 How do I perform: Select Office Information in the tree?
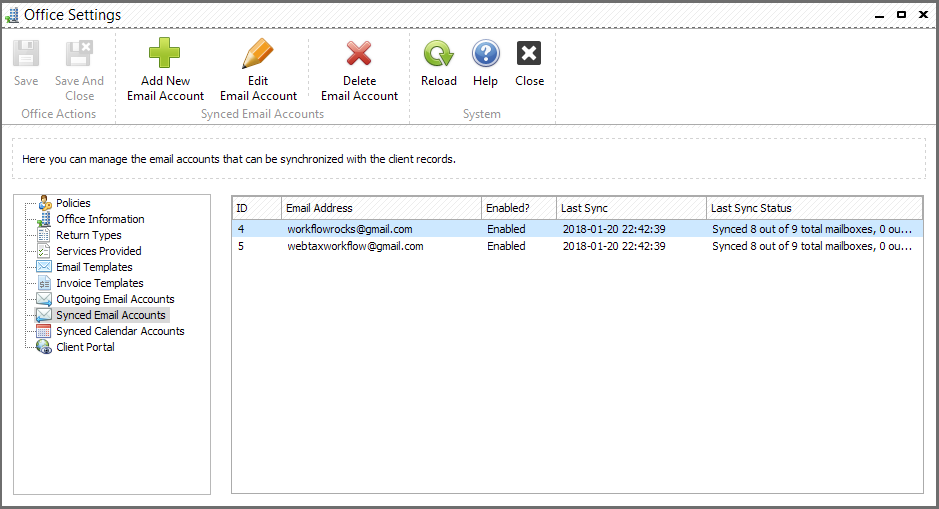click(100, 219)
